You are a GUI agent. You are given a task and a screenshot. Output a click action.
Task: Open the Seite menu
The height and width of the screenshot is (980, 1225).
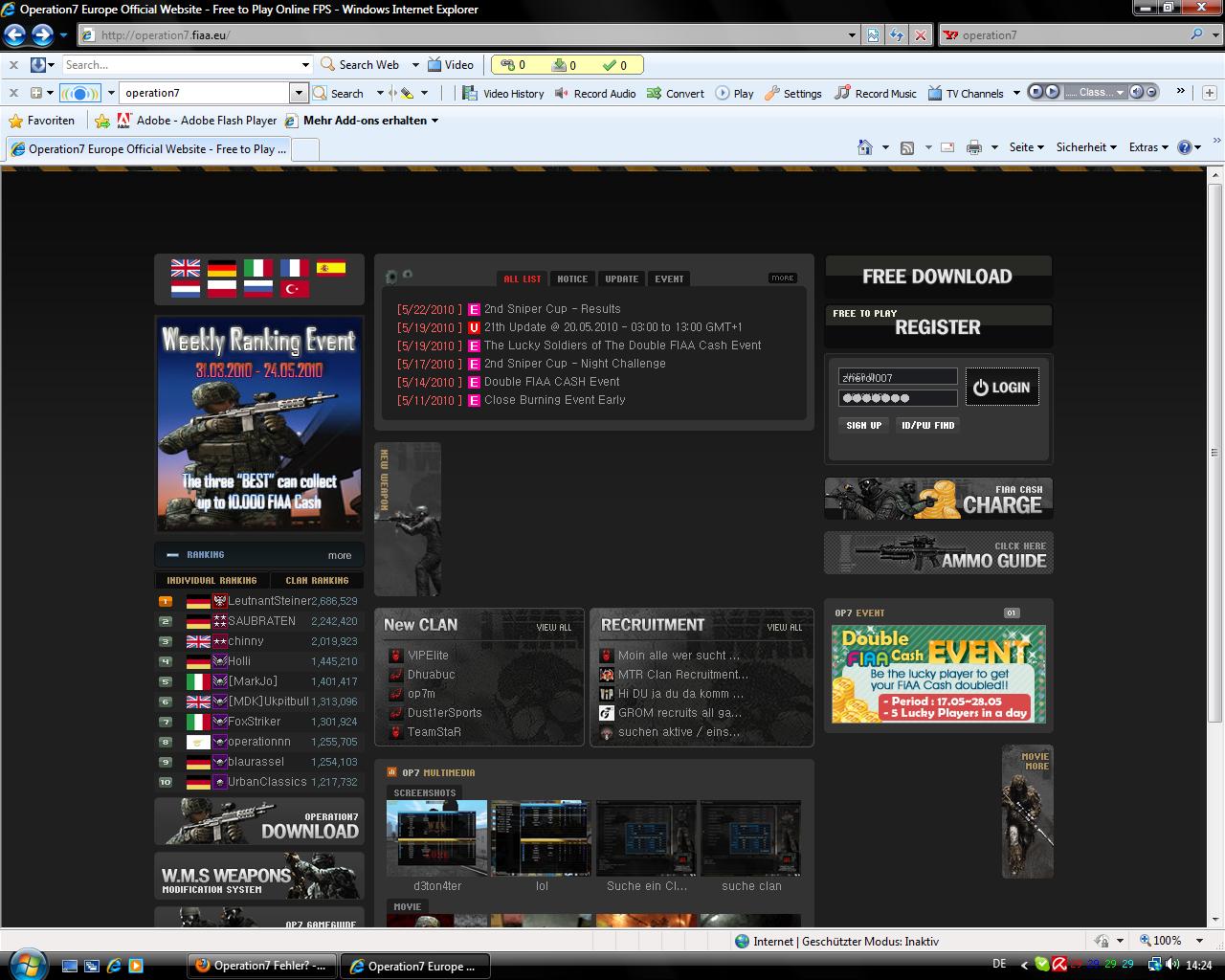pyautogui.click(x=1026, y=147)
